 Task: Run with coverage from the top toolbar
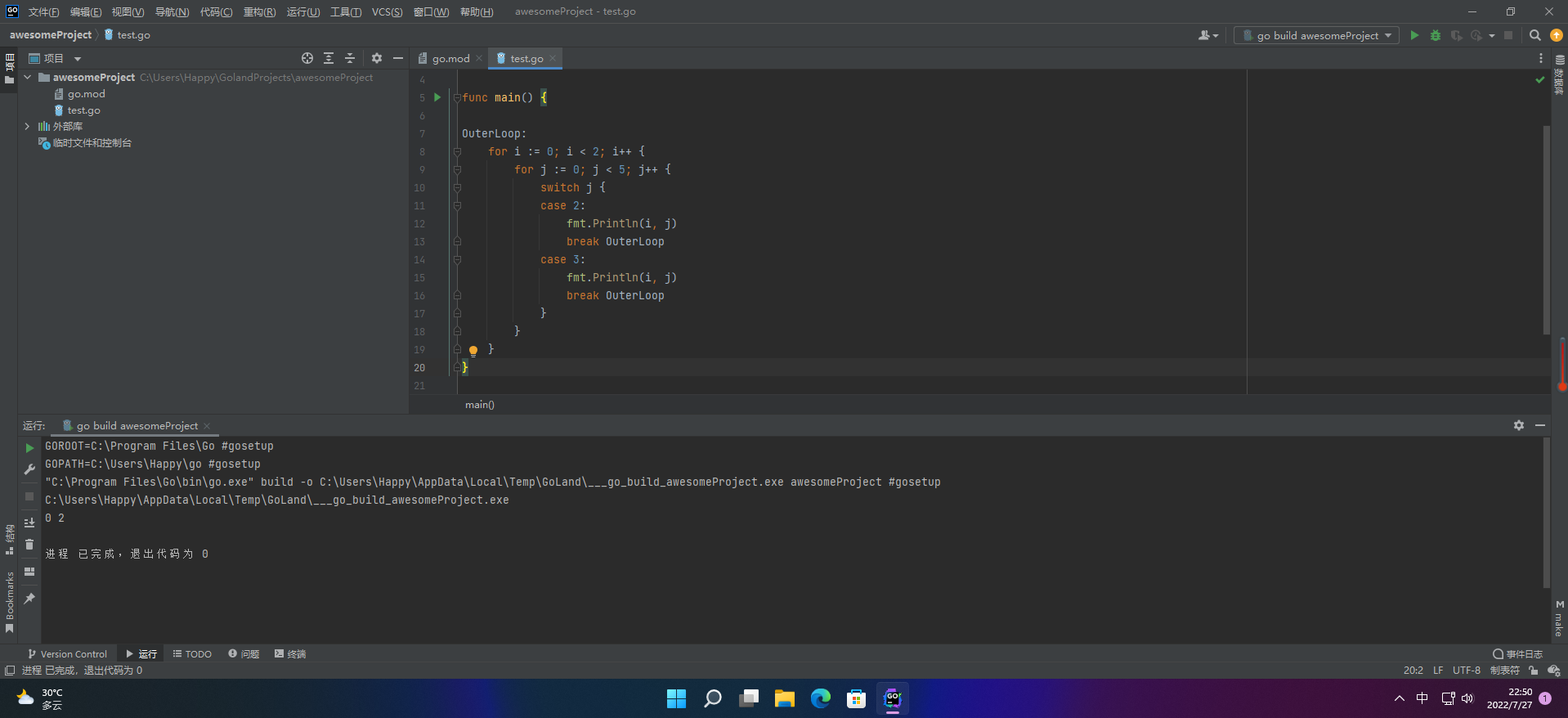tap(1456, 35)
